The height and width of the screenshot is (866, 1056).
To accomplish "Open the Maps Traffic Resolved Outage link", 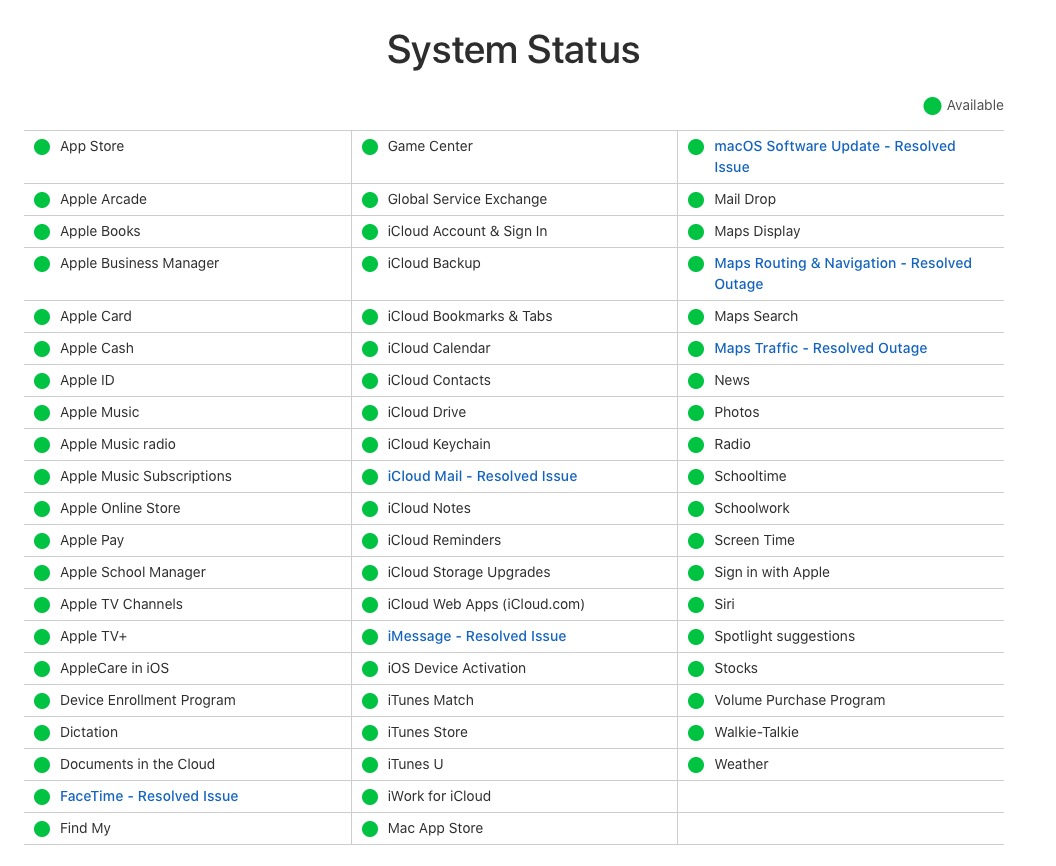I will (x=820, y=349).
